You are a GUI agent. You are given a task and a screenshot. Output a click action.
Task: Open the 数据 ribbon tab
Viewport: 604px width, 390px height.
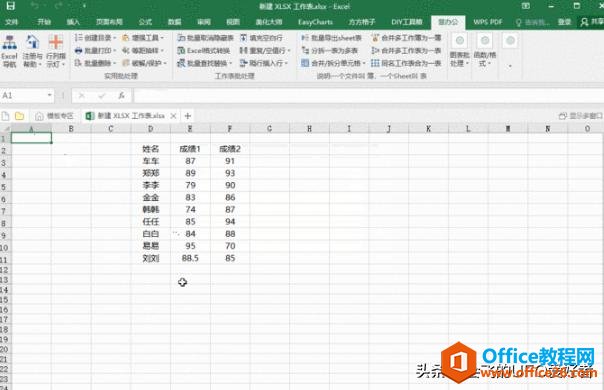174,22
